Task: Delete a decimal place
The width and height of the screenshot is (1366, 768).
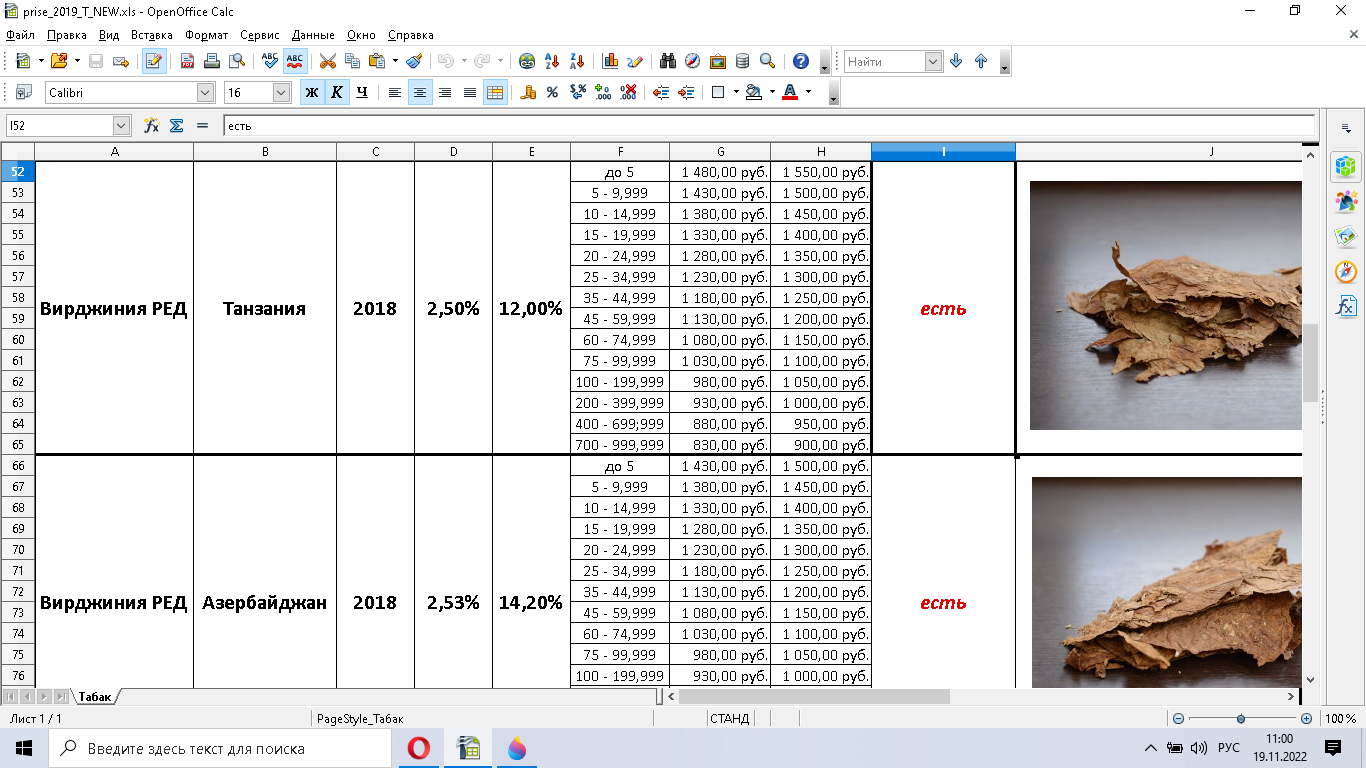Action: pyautogui.click(x=628, y=92)
